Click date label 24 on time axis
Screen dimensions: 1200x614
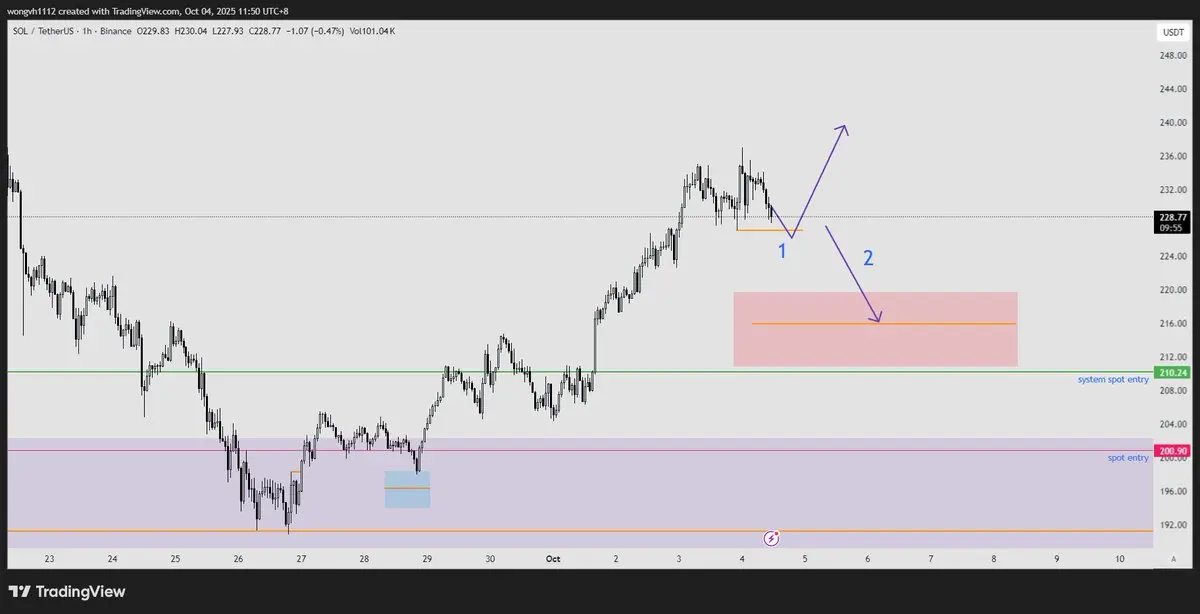(x=112, y=559)
